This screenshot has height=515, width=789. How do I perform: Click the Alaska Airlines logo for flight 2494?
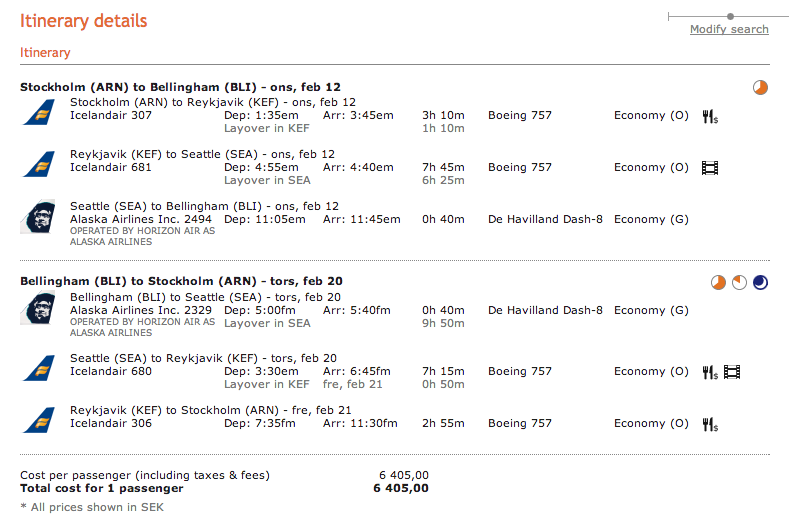(39, 217)
